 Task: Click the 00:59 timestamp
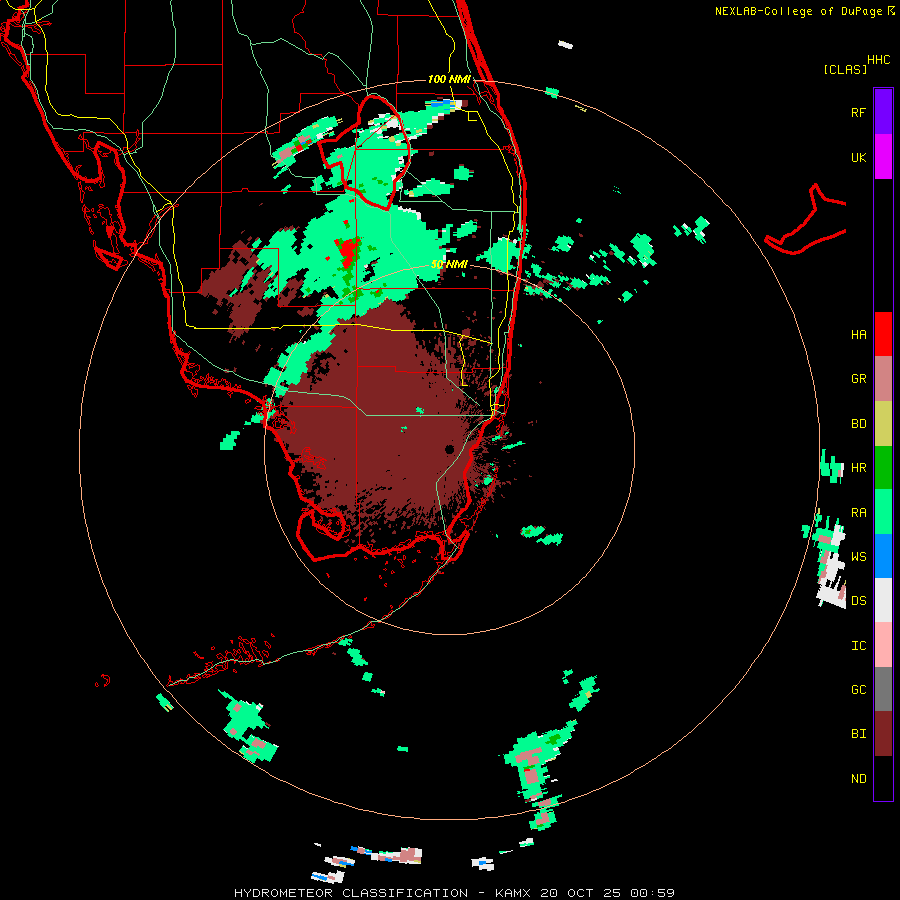652,893
